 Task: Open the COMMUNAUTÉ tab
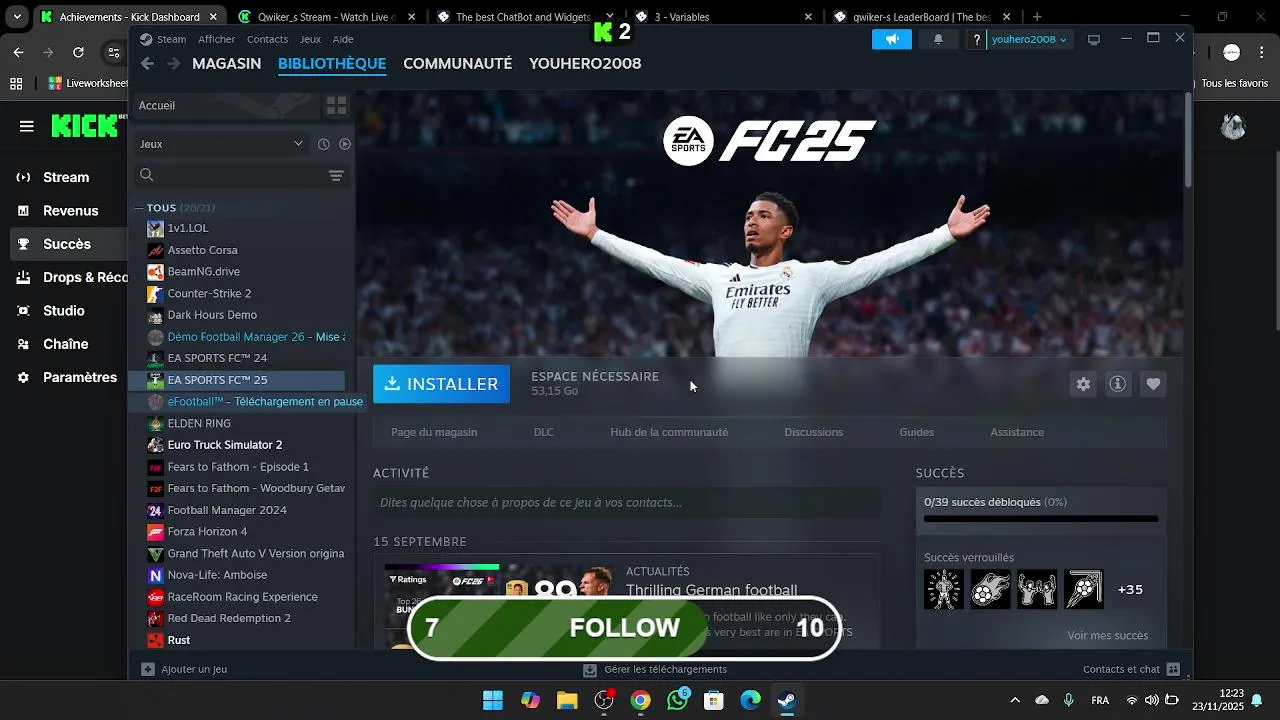click(457, 63)
